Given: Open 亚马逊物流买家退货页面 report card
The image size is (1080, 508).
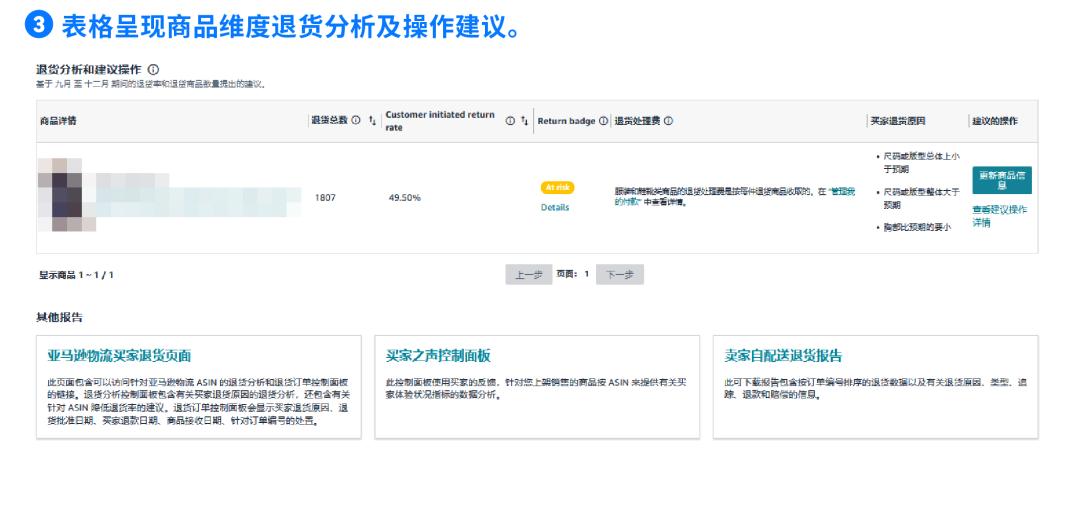Looking at the screenshot, I should point(119,355).
